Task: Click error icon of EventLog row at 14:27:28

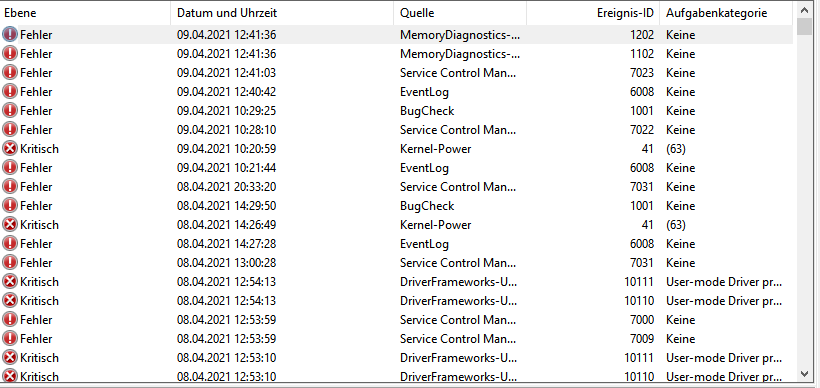Action: coord(9,244)
